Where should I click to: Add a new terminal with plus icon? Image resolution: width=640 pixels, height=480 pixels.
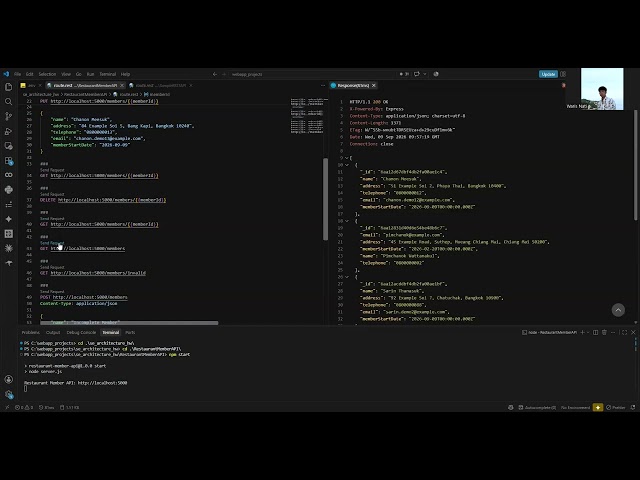[x=582, y=333]
